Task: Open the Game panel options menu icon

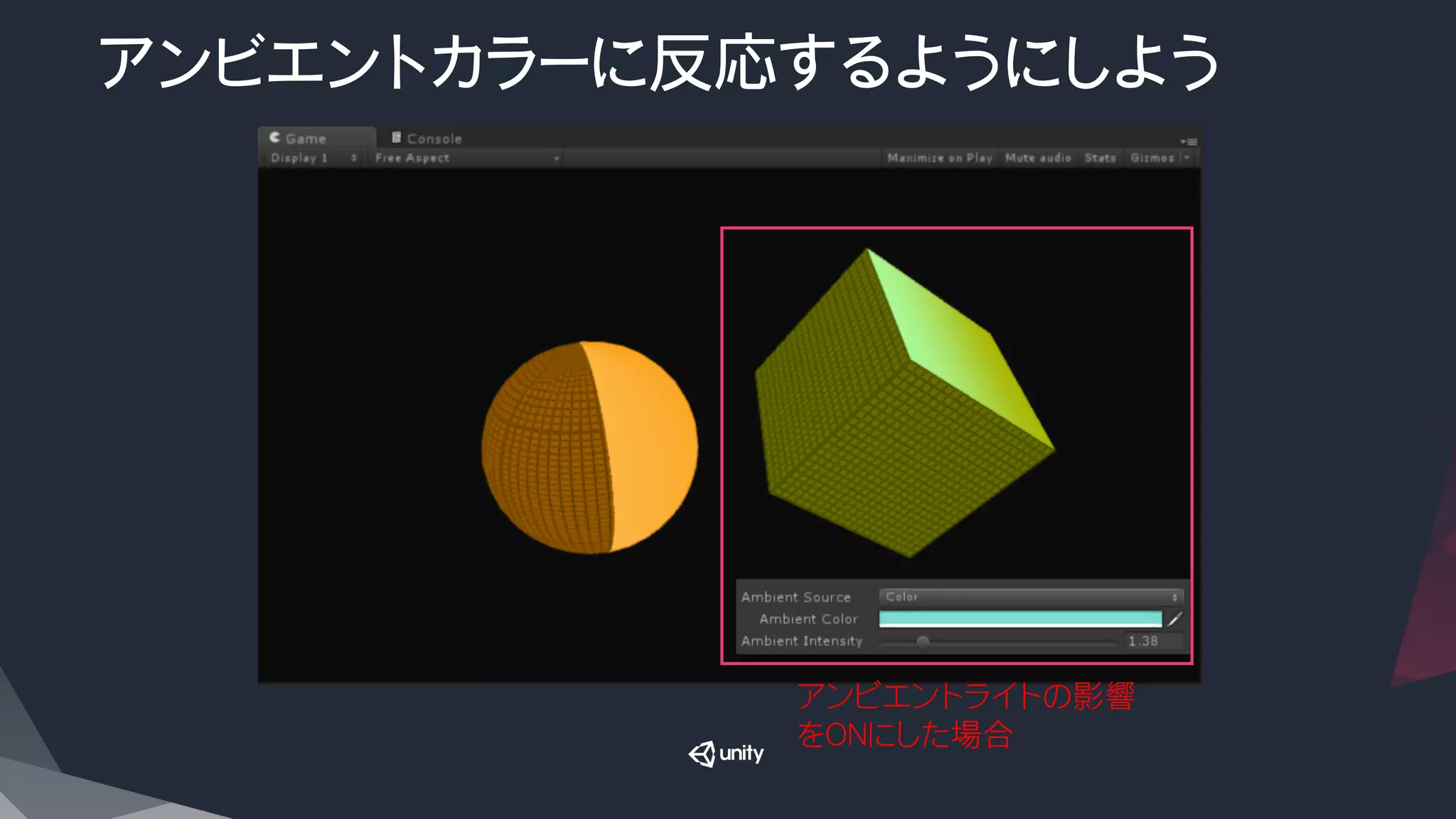Action: pos(1189,141)
